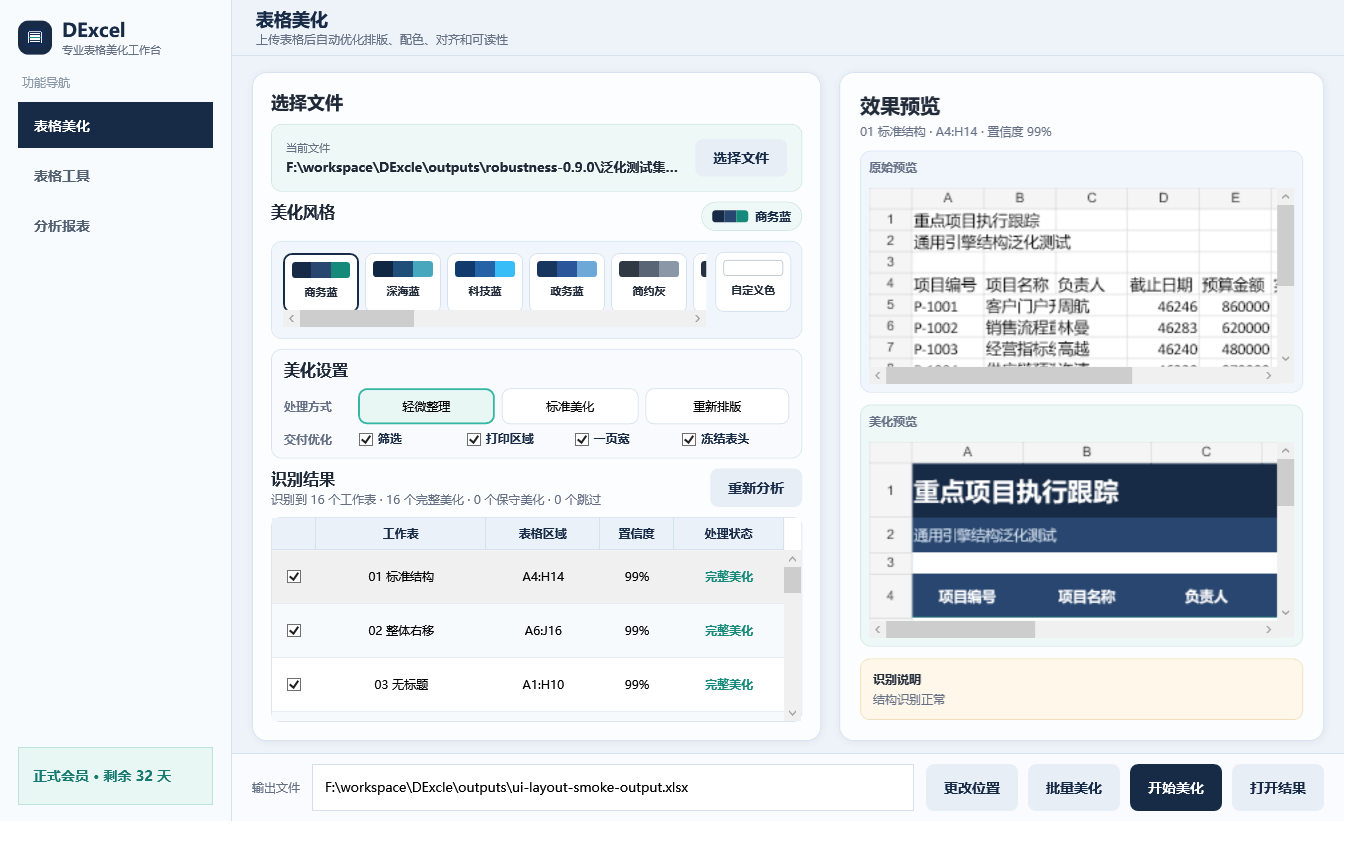1360x860 pixels.
Task: Click the A1:H10 table range cell
Action: click(x=543, y=685)
